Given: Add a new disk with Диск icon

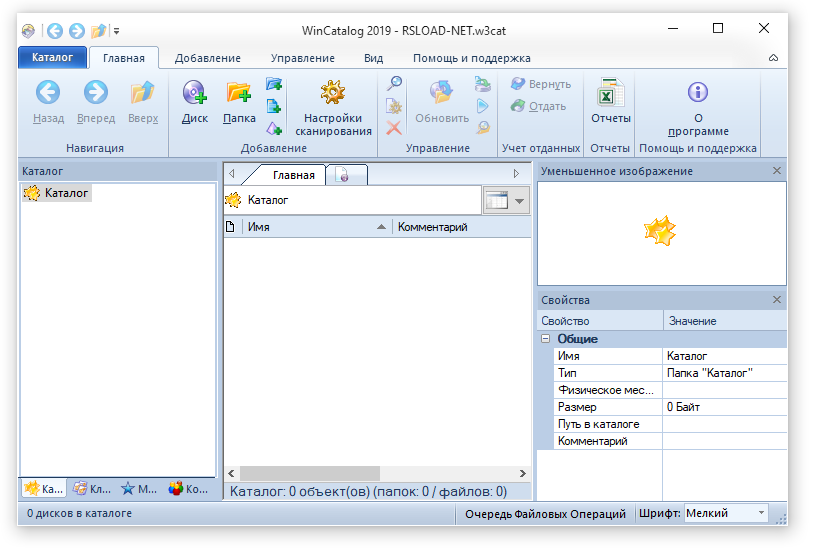Looking at the screenshot, I should click(195, 93).
